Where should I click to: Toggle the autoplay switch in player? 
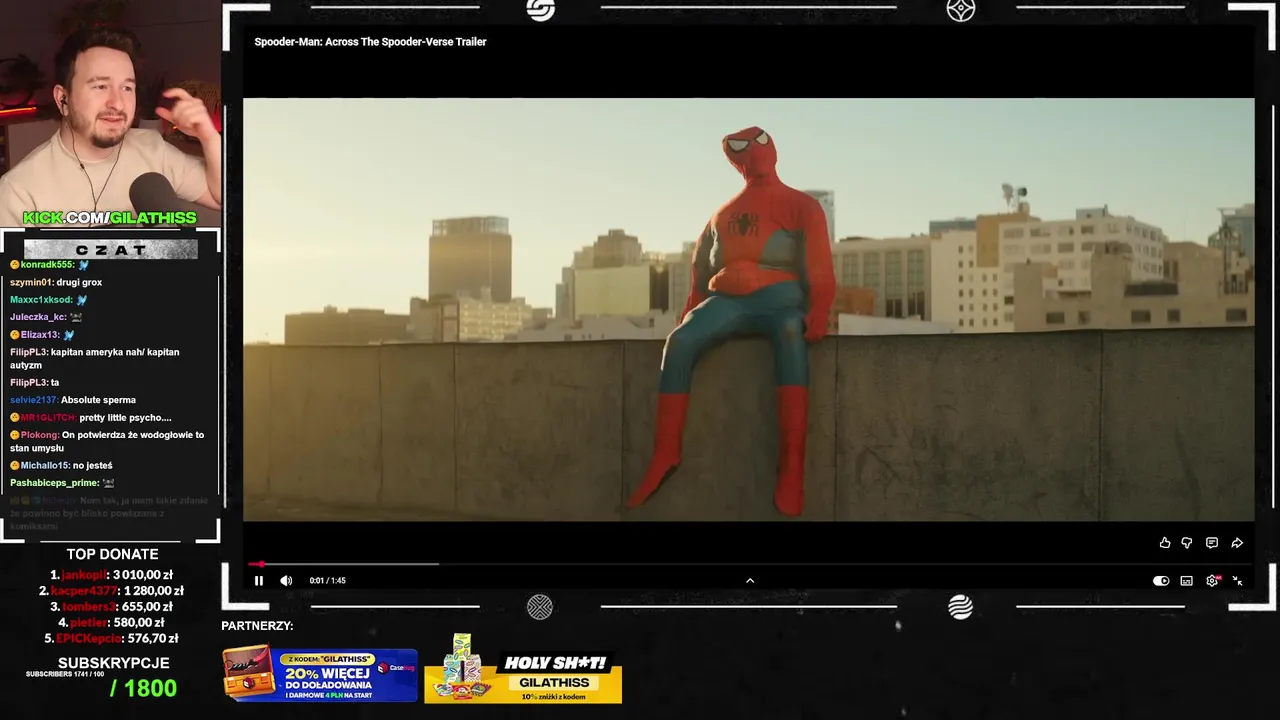[1161, 581]
